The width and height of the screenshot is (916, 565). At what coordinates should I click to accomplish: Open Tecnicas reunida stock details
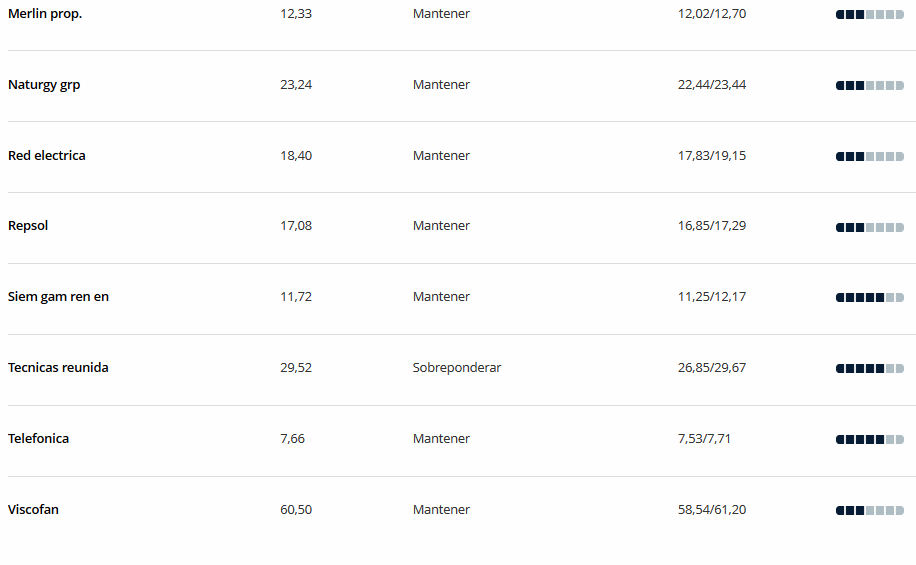(x=58, y=368)
